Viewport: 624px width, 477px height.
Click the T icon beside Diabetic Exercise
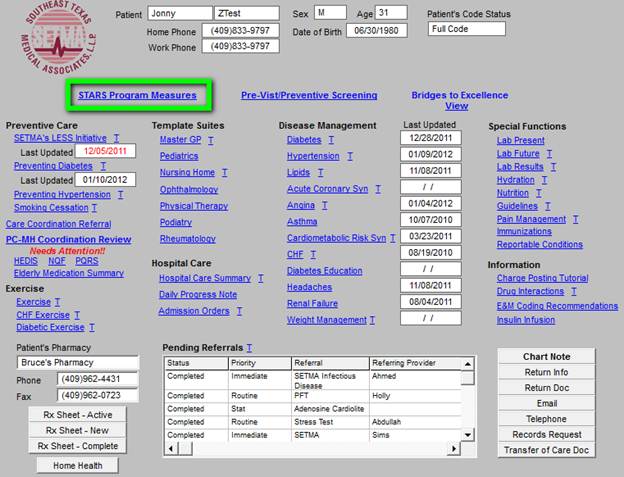(92, 327)
